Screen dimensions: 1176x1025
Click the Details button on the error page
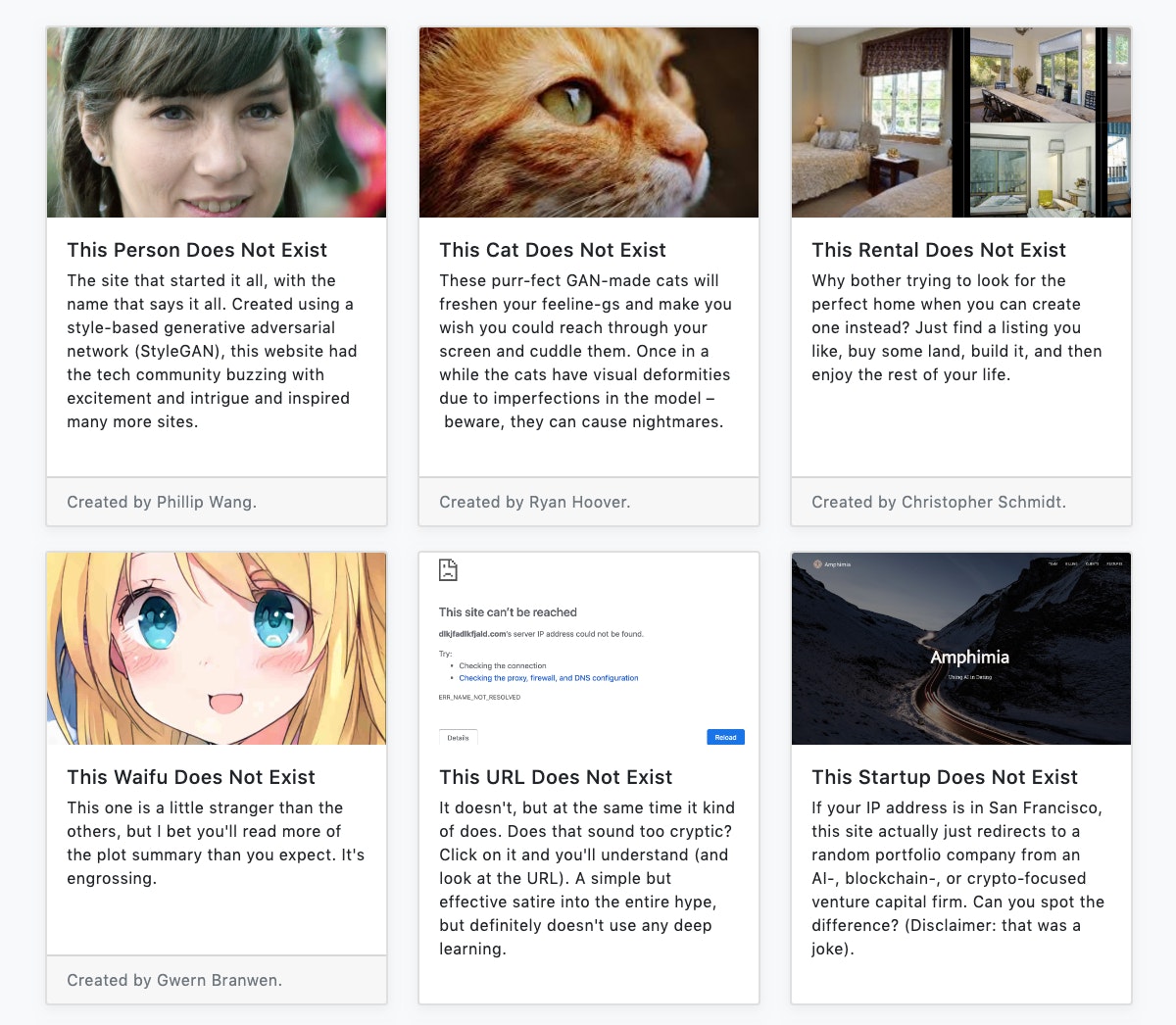458,737
